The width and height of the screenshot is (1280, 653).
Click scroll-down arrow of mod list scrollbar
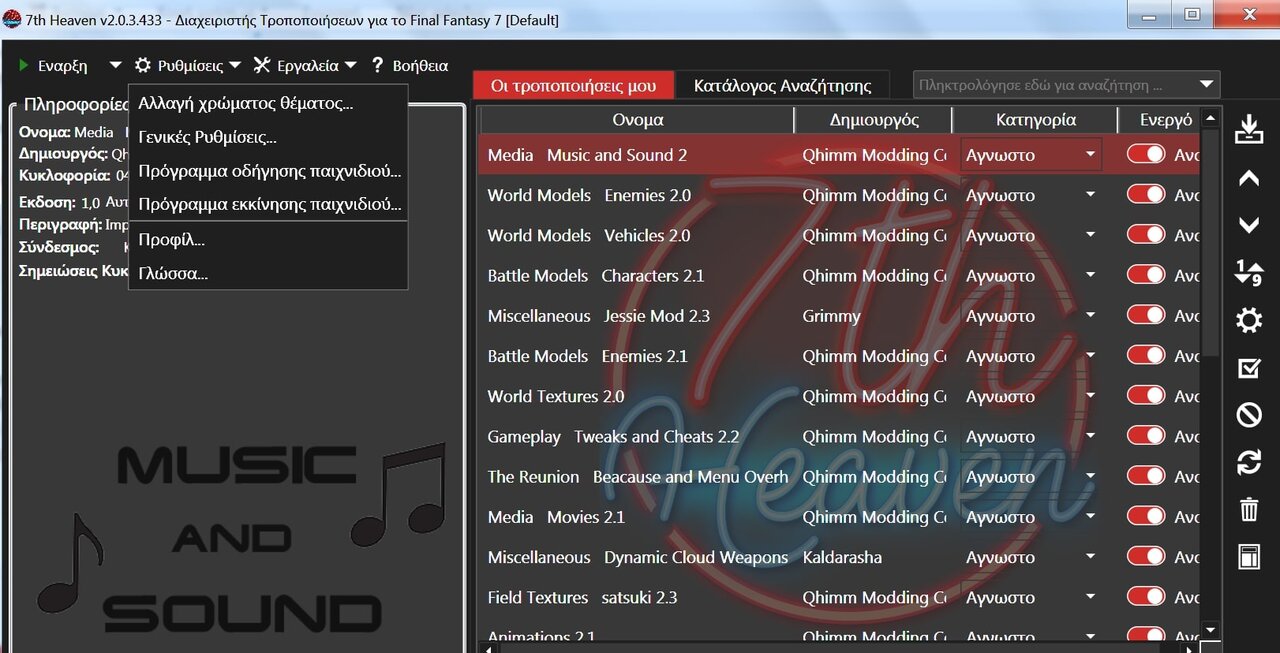tap(1211, 631)
